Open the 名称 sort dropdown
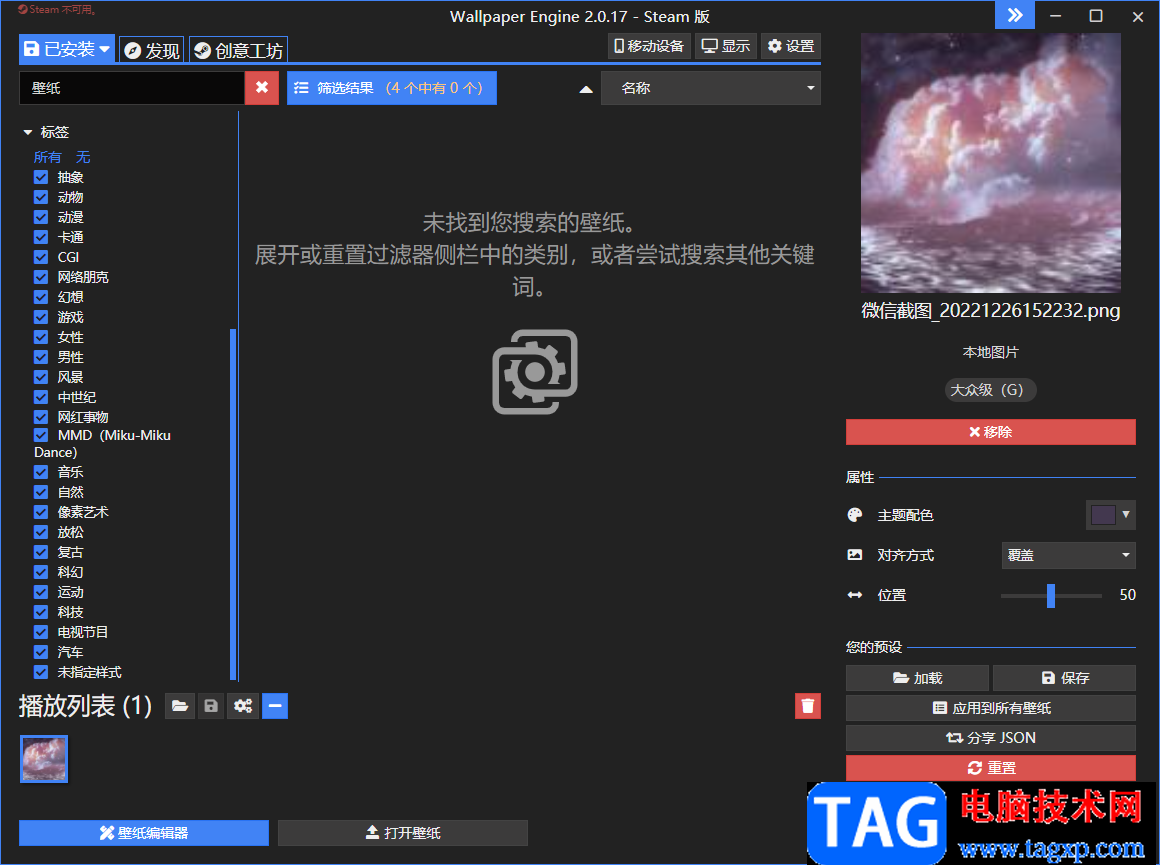This screenshot has height=865, width=1160. (x=711, y=88)
